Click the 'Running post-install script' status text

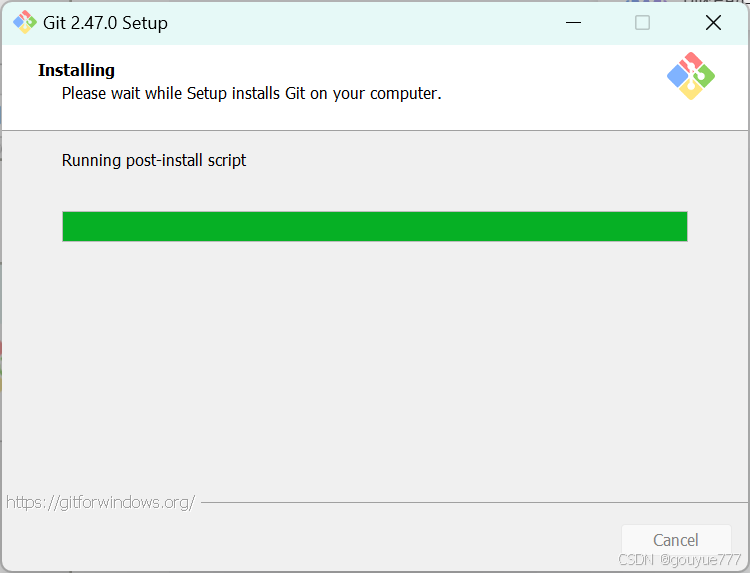(x=154, y=160)
